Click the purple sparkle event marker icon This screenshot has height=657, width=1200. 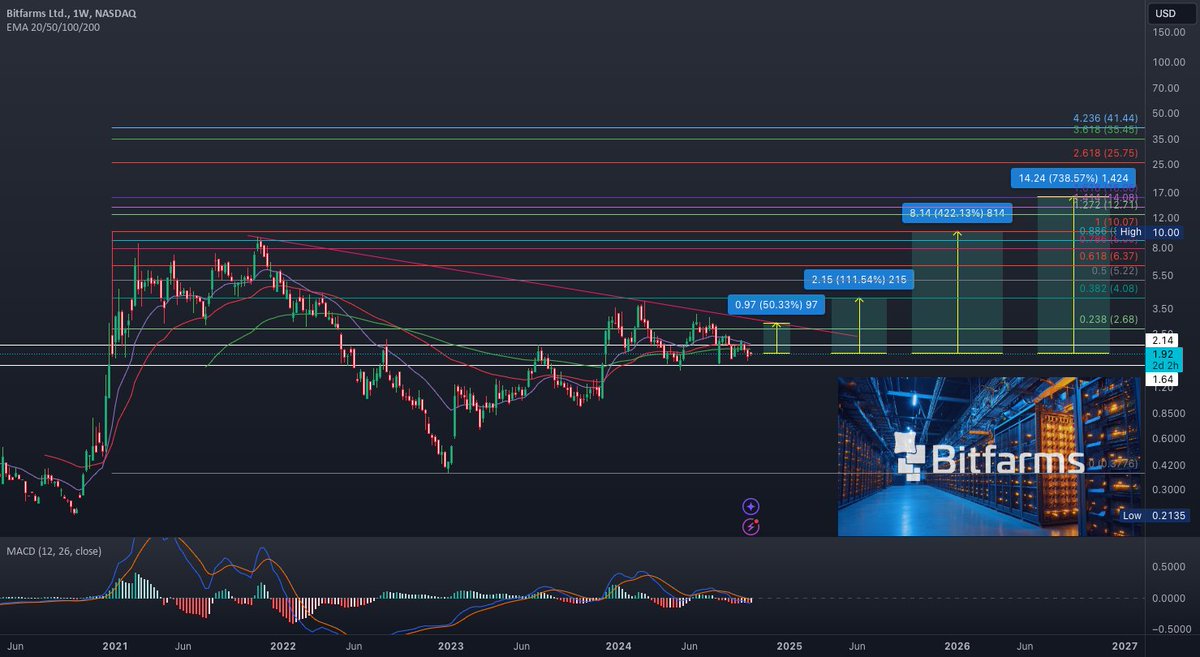pyautogui.click(x=751, y=507)
